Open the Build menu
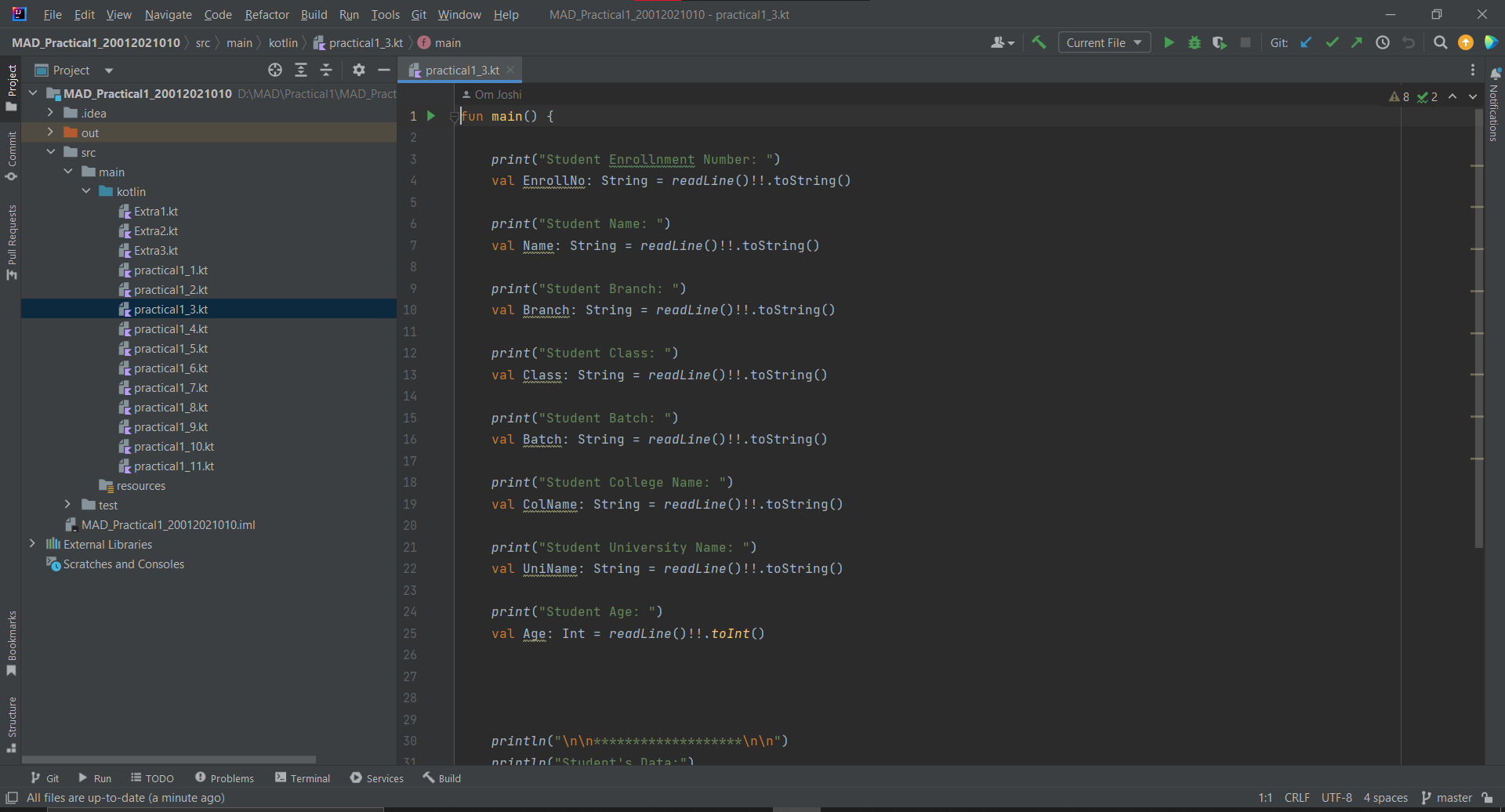The height and width of the screenshot is (812, 1505). point(314,15)
